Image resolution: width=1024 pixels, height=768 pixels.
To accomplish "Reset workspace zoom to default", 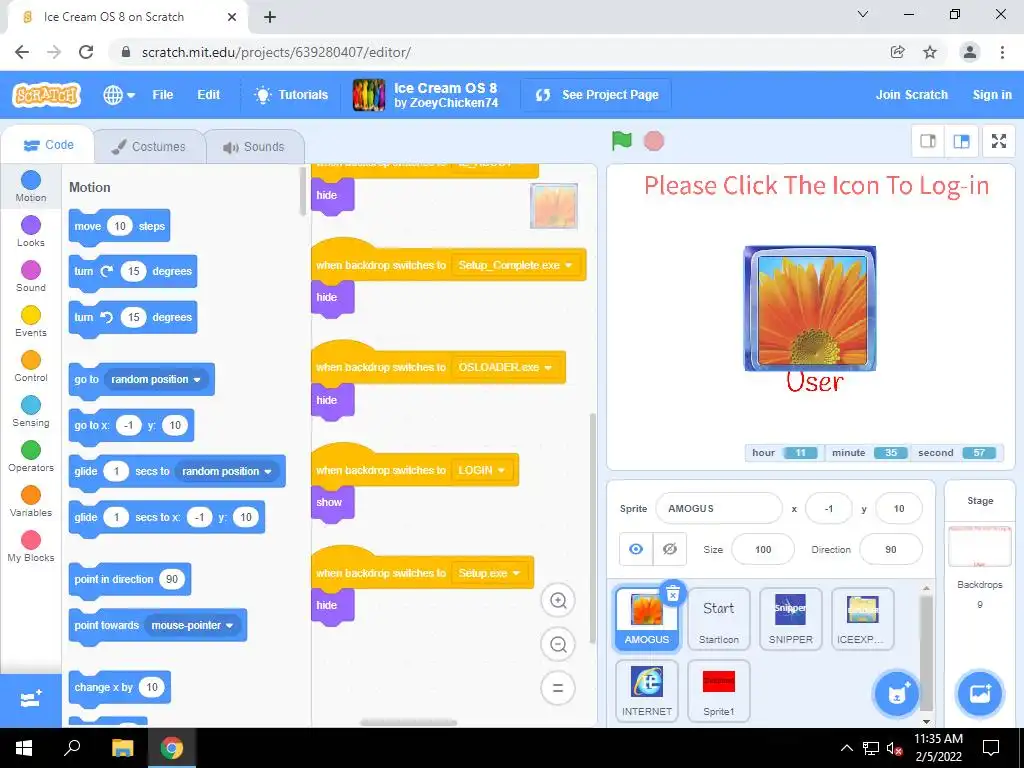I will pyautogui.click(x=558, y=688).
